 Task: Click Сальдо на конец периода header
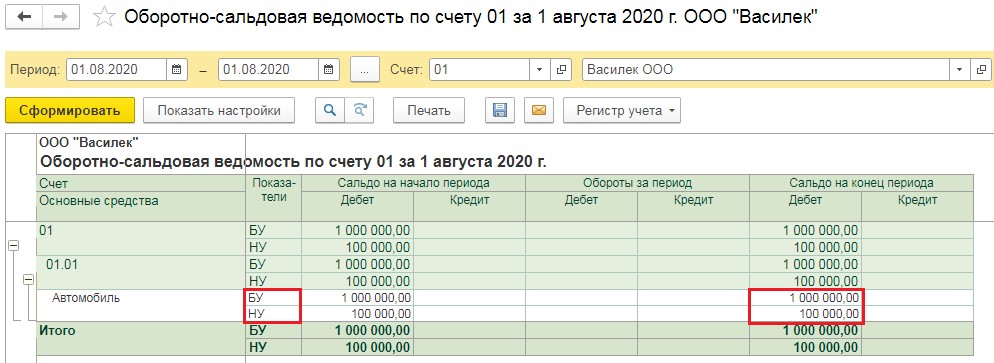tap(861, 183)
